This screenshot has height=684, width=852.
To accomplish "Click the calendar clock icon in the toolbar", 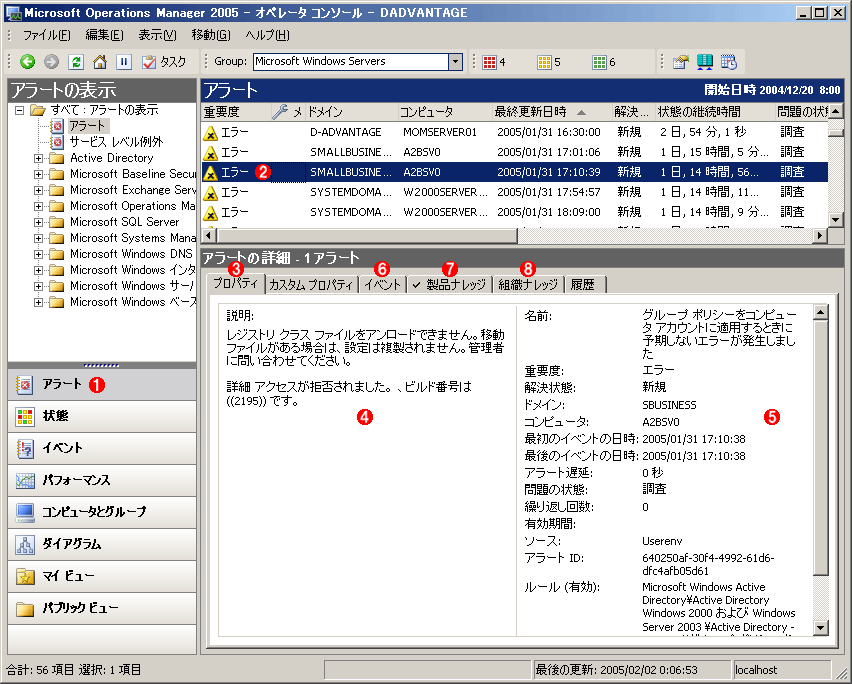I will tap(729, 62).
